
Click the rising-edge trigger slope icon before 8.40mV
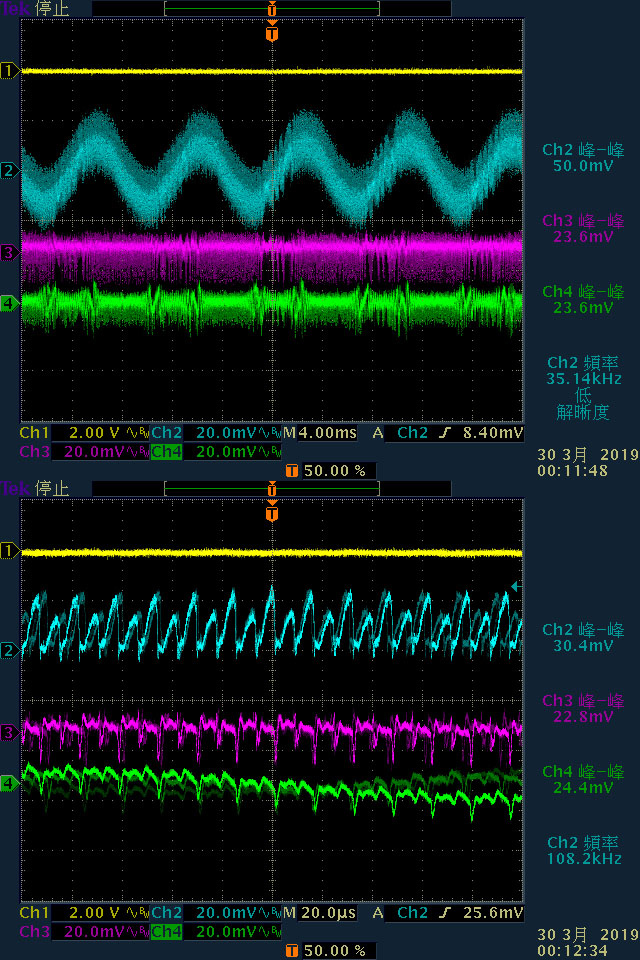tap(445, 433)
